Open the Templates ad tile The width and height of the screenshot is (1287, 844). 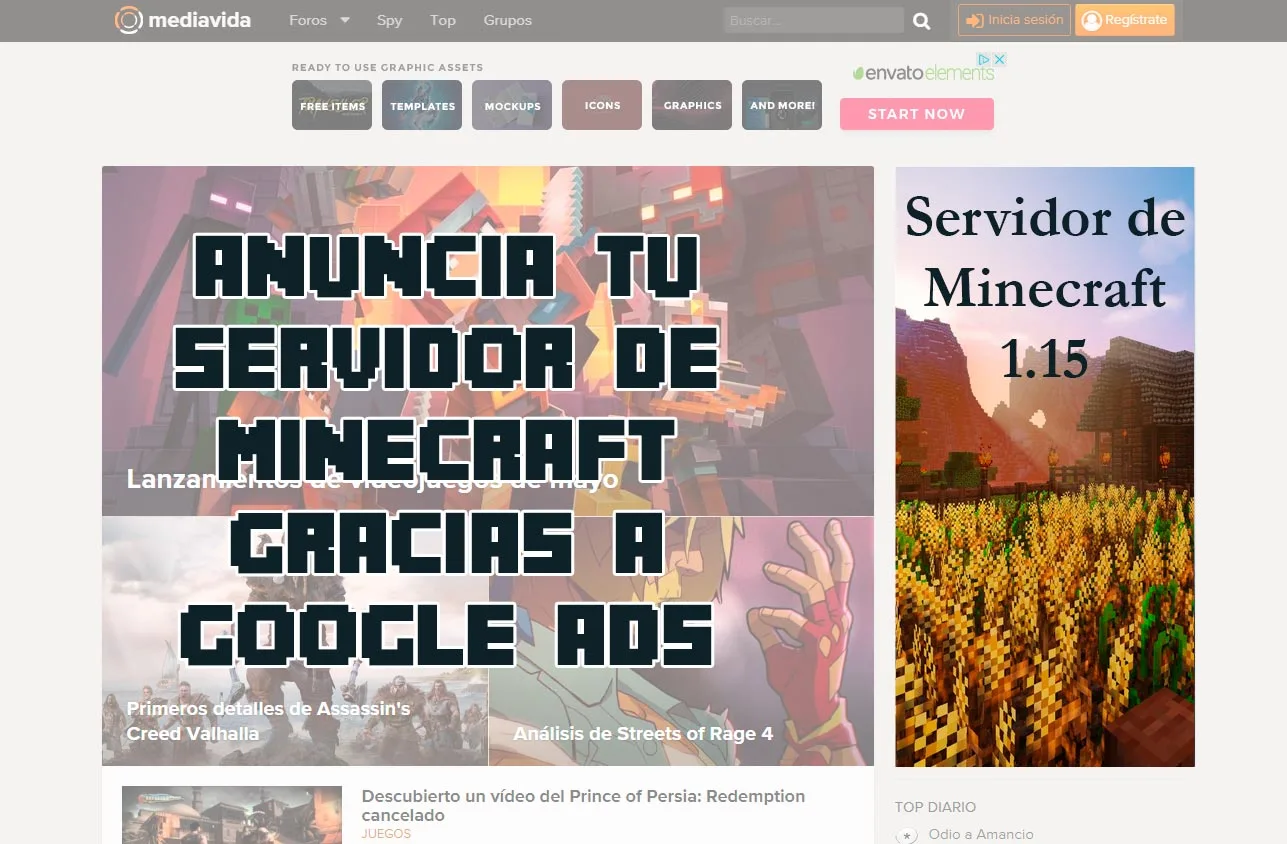point(422,105)
